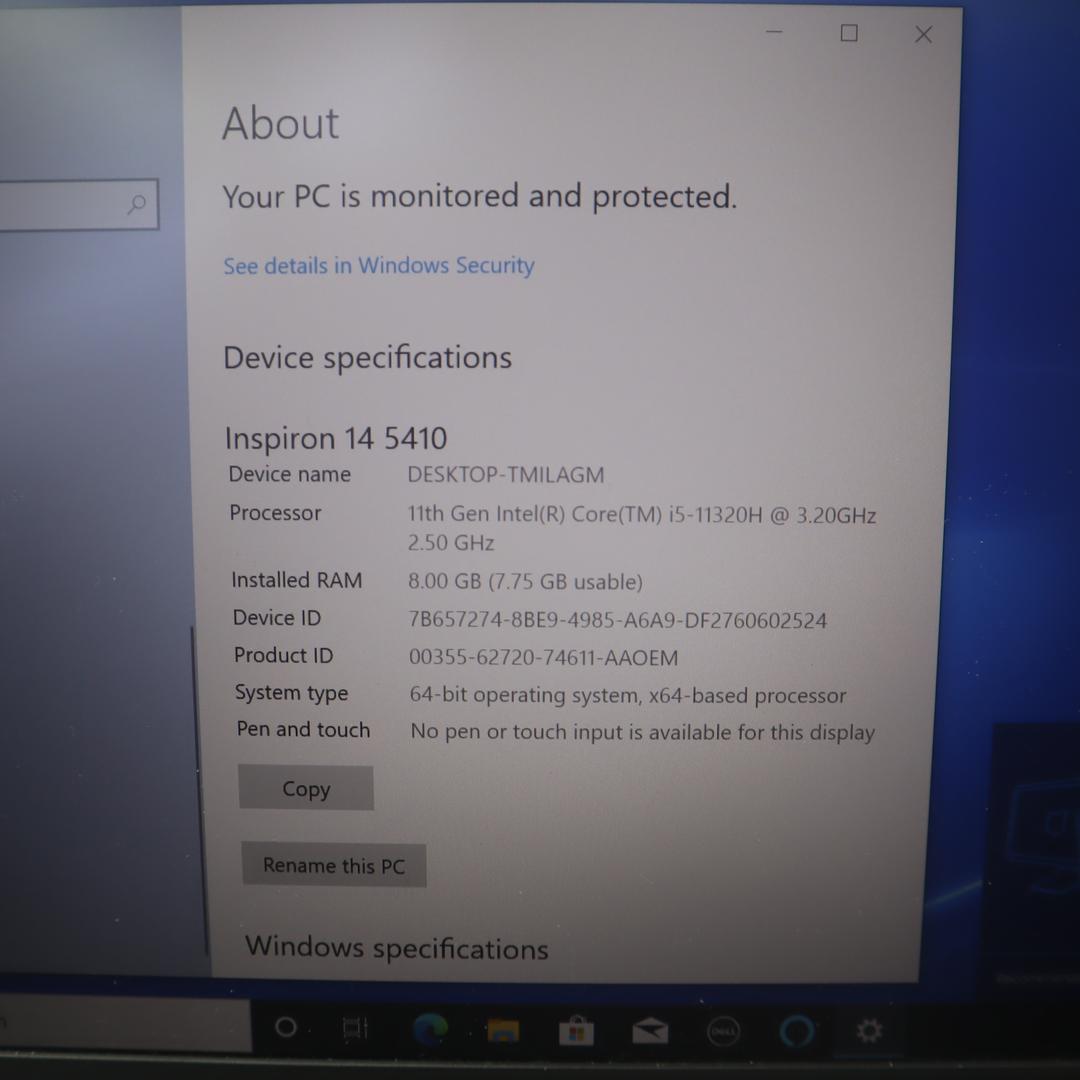
Task: Minimize the Settings window
Action: coord(774,32)
